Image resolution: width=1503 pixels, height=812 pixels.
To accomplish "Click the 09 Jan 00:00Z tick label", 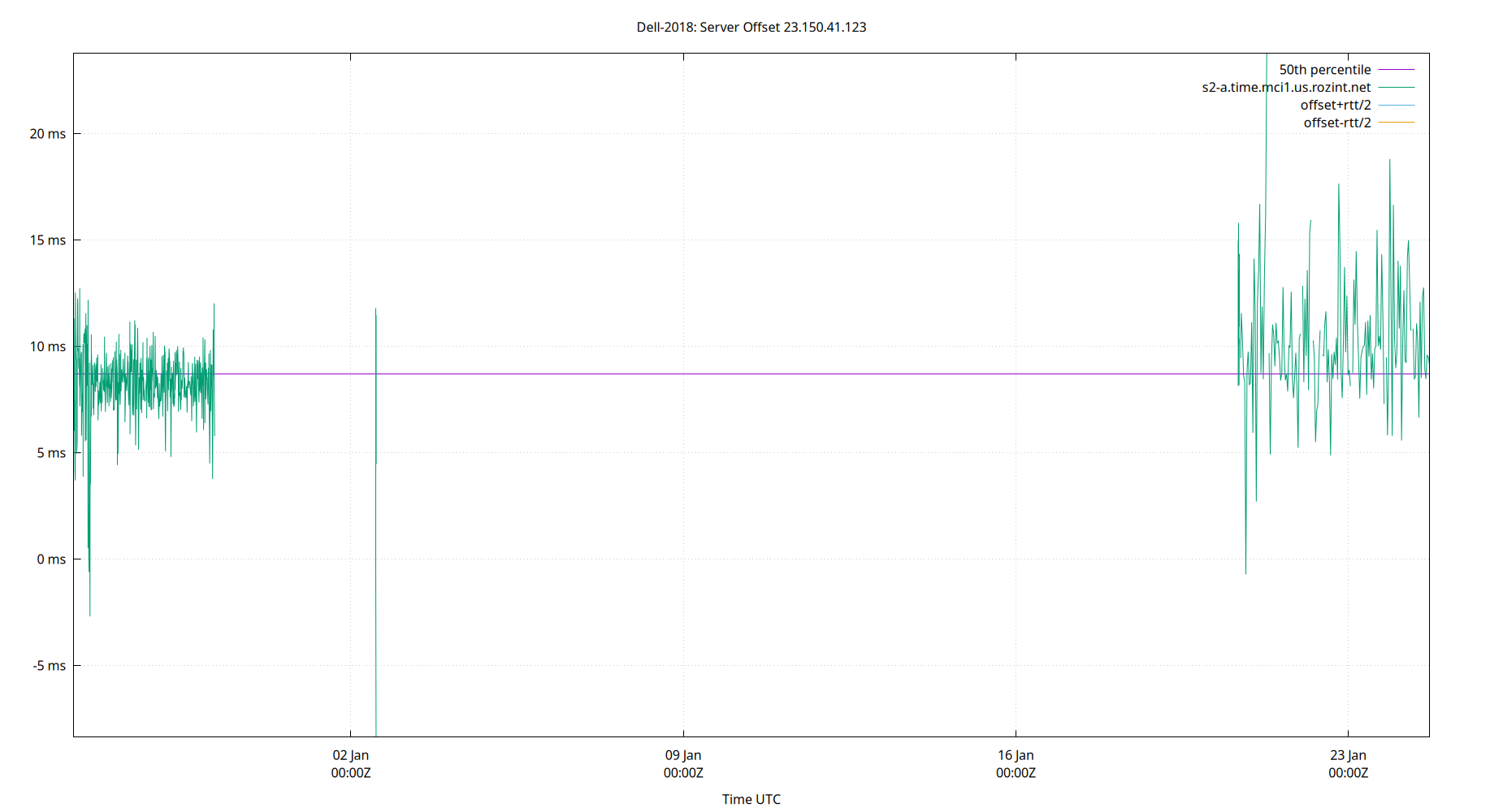I will pos(682,764).
